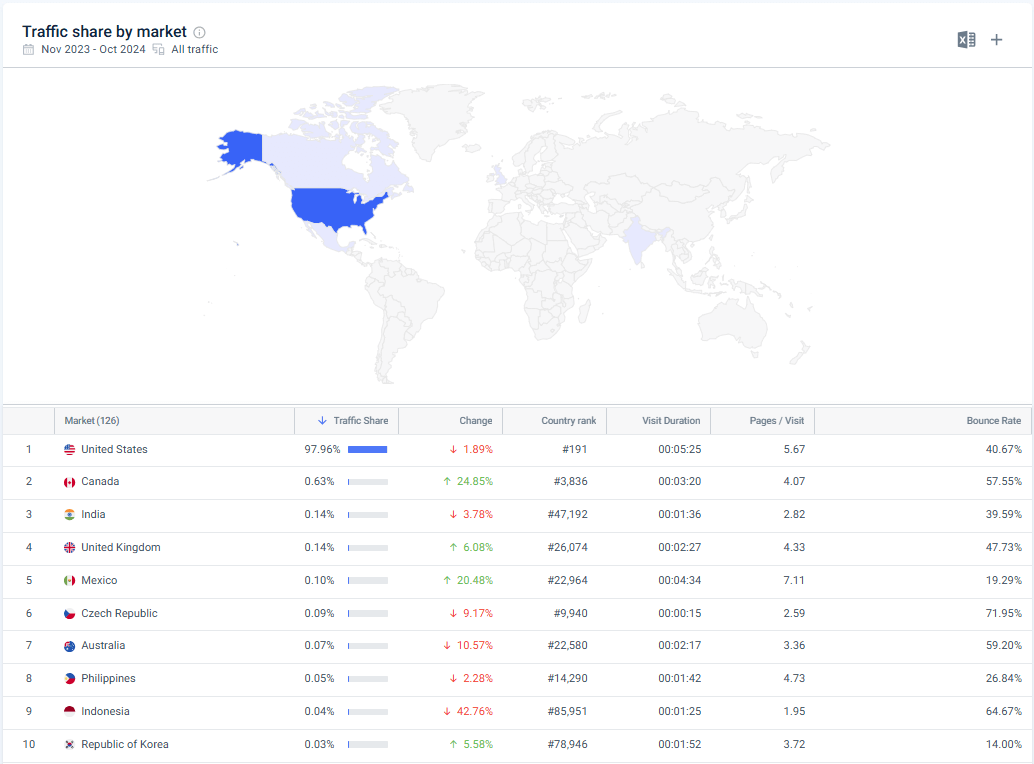Click the United States traffic share bar
Image resolution: width=1034 pixels, height=764 pixels.
coord(367,449)
